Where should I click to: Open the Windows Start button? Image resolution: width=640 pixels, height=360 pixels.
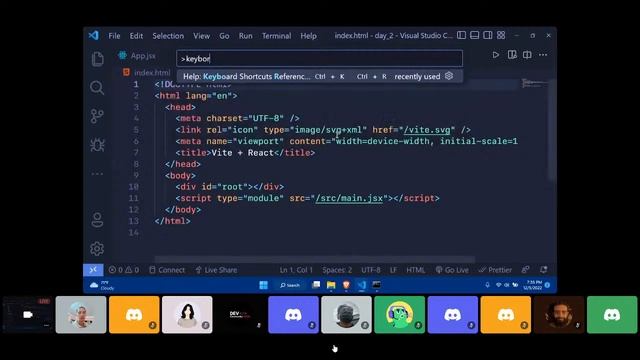(264, 285)
